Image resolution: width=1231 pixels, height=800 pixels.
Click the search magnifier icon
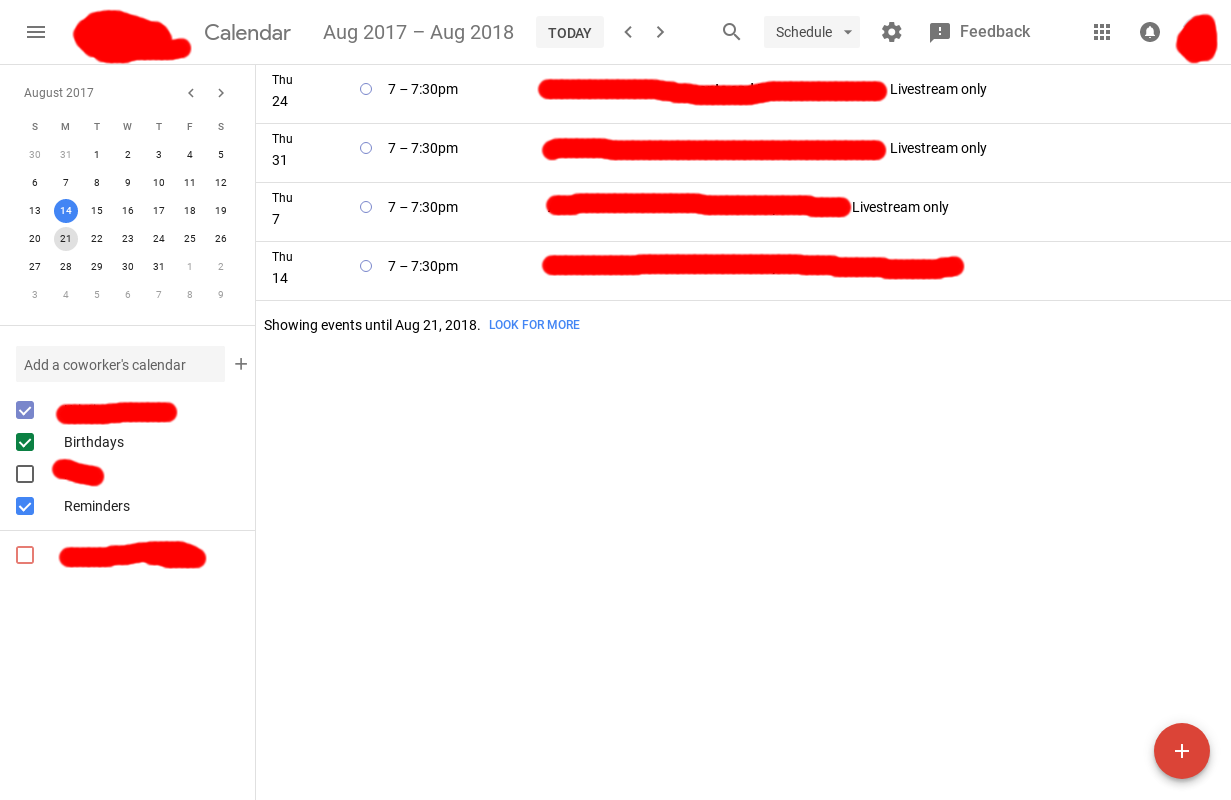731,32
